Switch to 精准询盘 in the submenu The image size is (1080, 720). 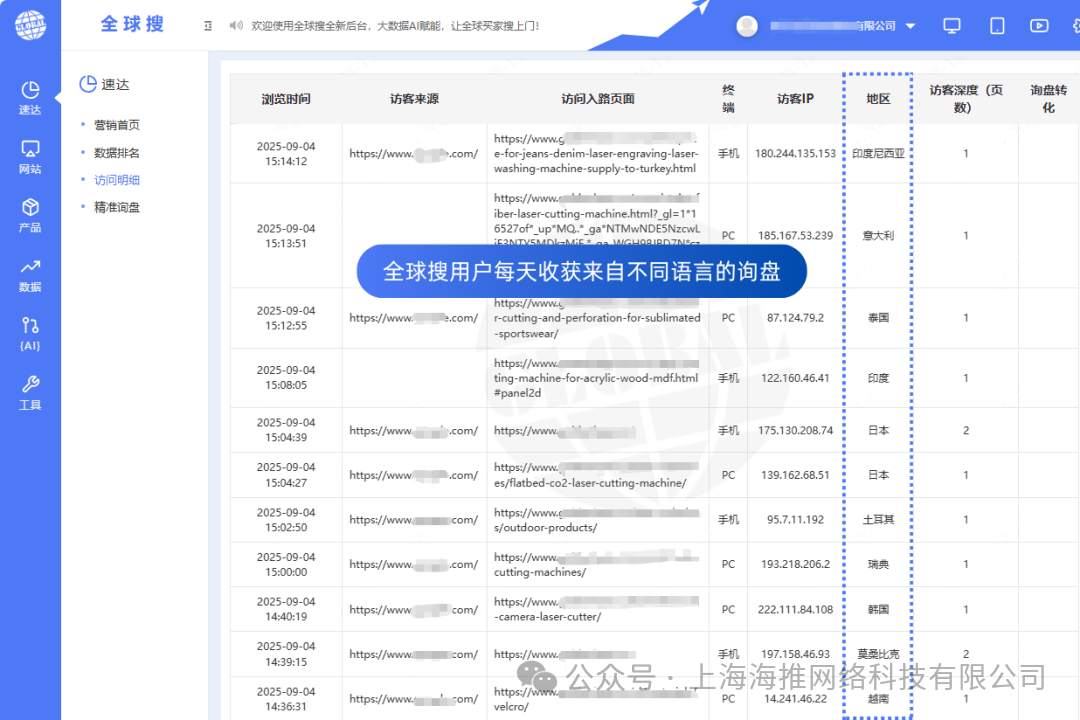tap(117, 207)
